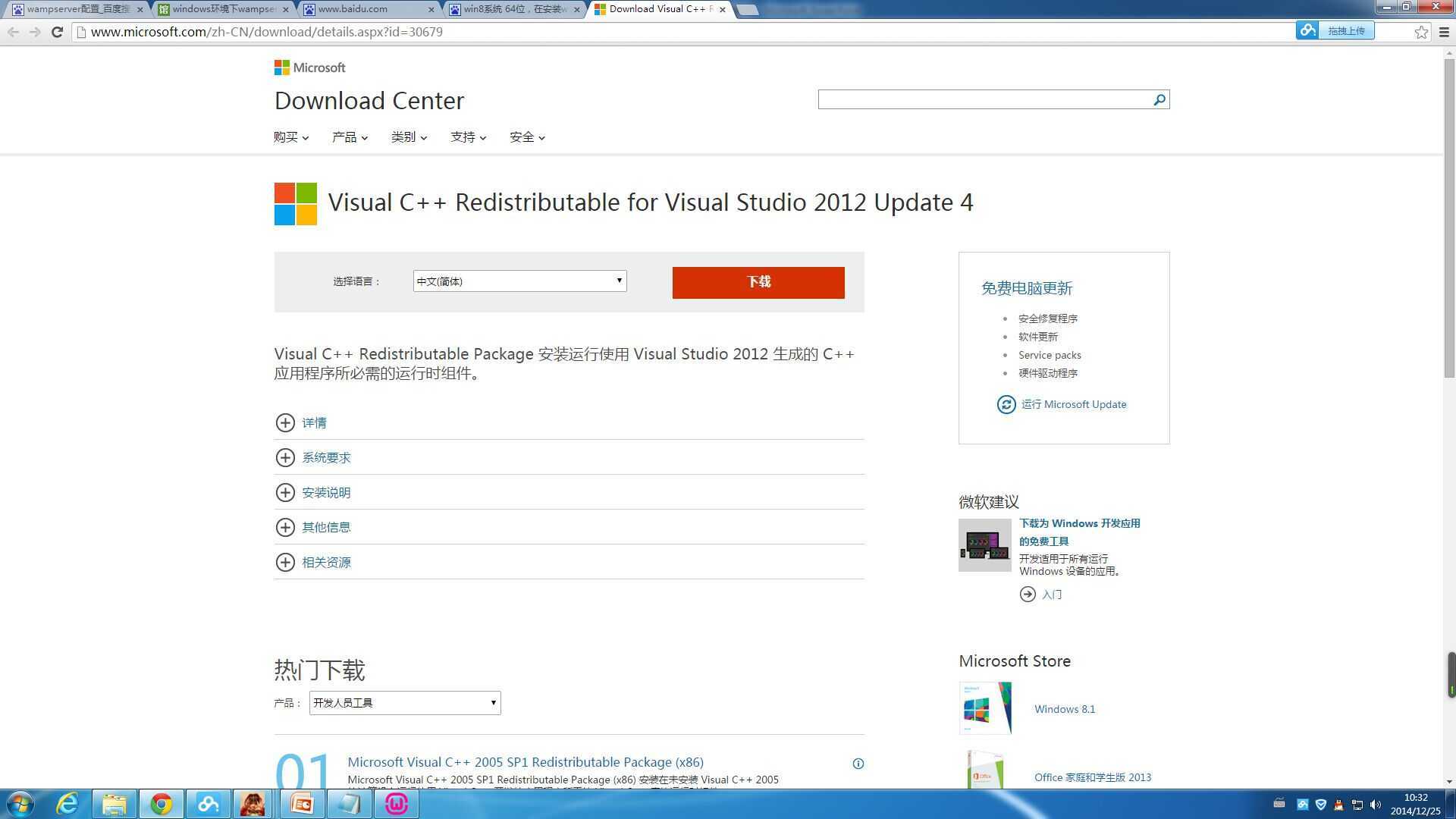The width and height of the screenshot is (1456, 819).
Task: Click the browser back arrow
Action: click(13, 32)
